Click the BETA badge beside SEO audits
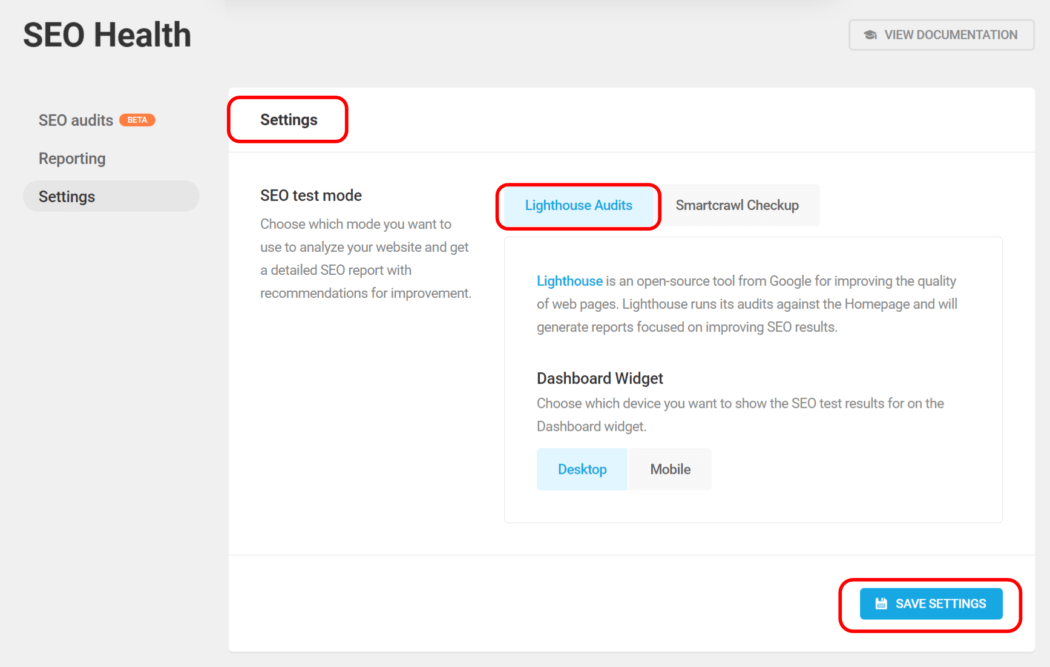The height and width of the screenshot is (667, 1050). [139, 119]
